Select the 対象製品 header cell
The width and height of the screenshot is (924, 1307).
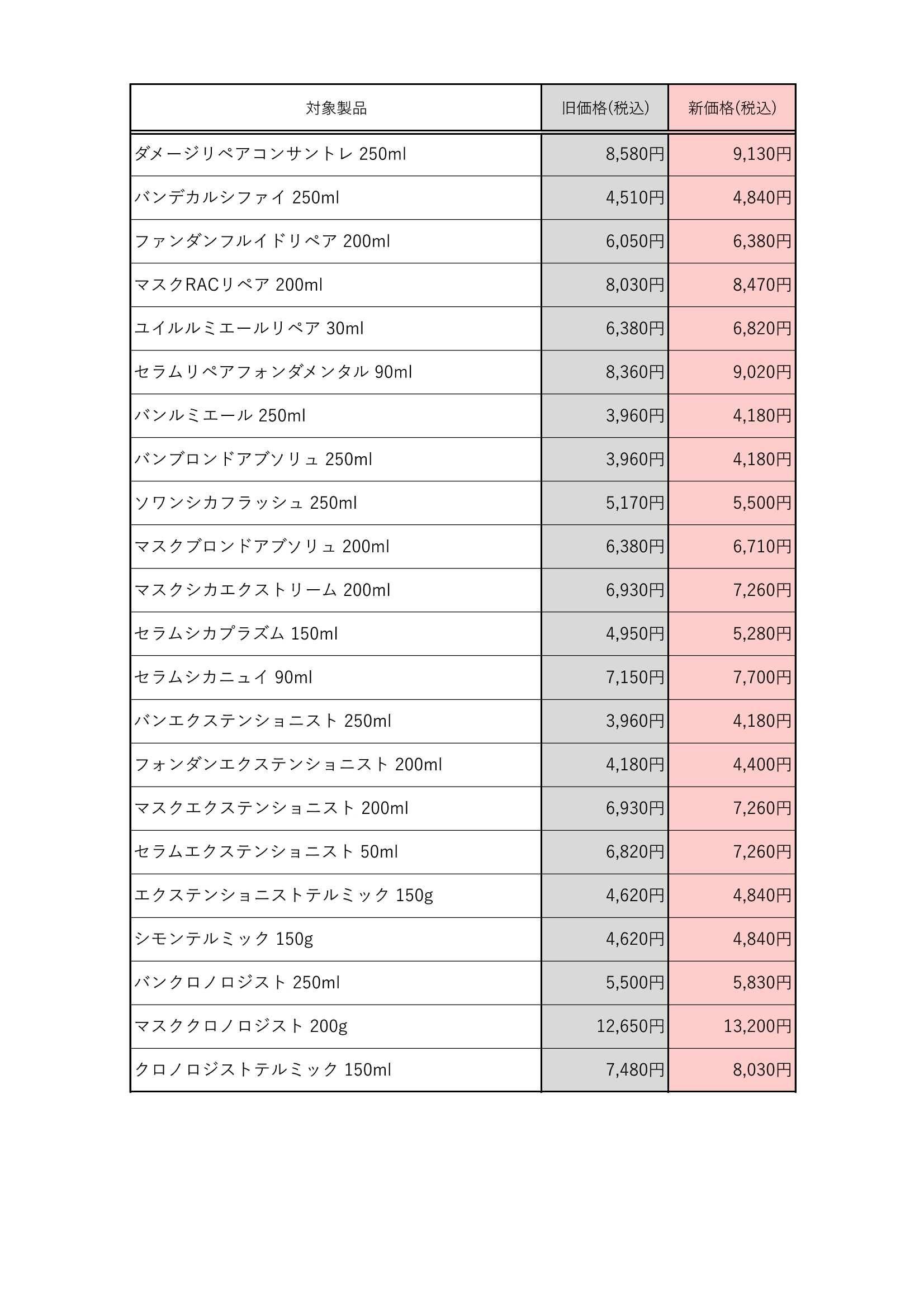tap(336, 108)
